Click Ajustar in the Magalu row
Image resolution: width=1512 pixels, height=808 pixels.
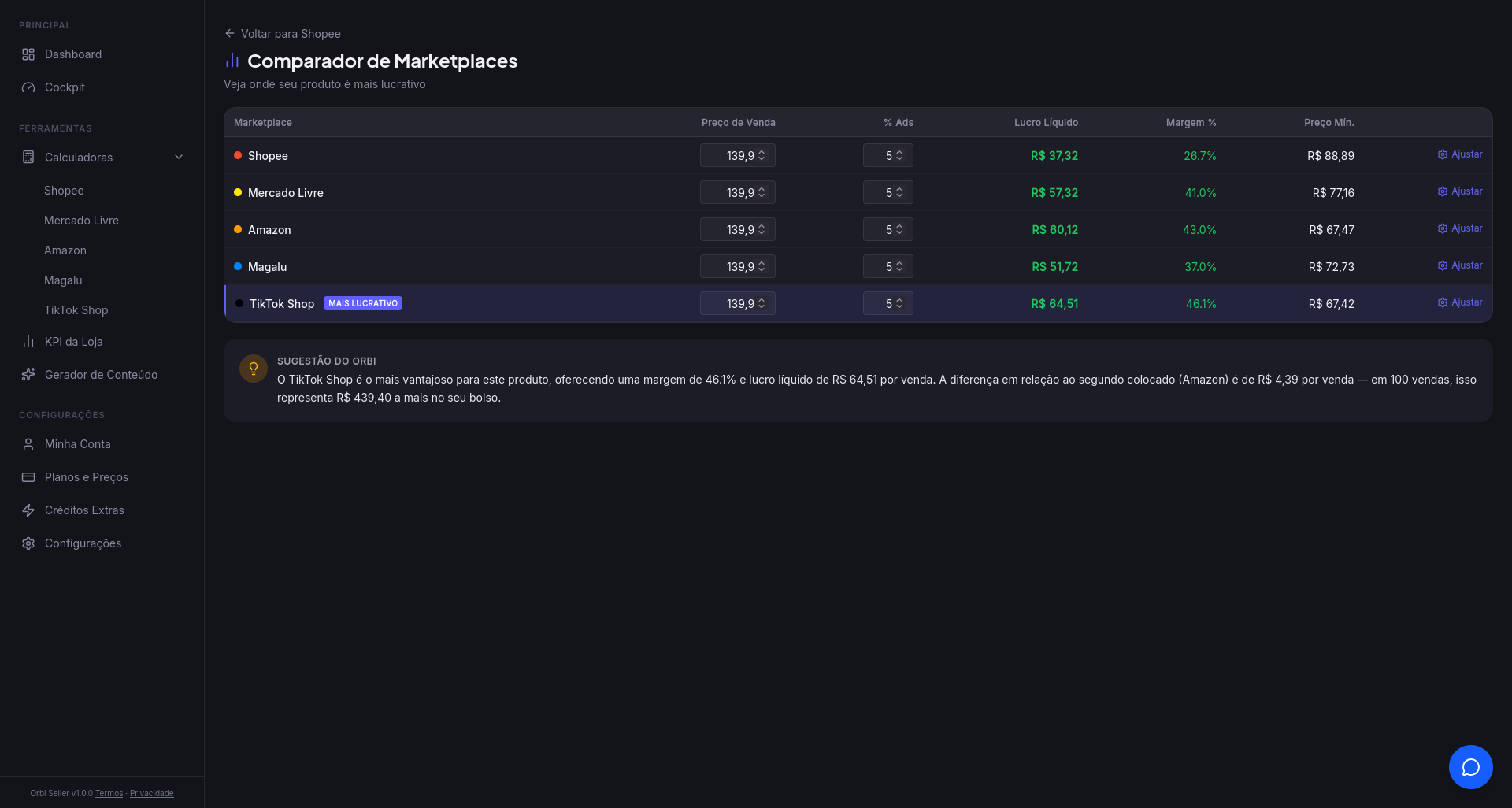point(1460,265)
